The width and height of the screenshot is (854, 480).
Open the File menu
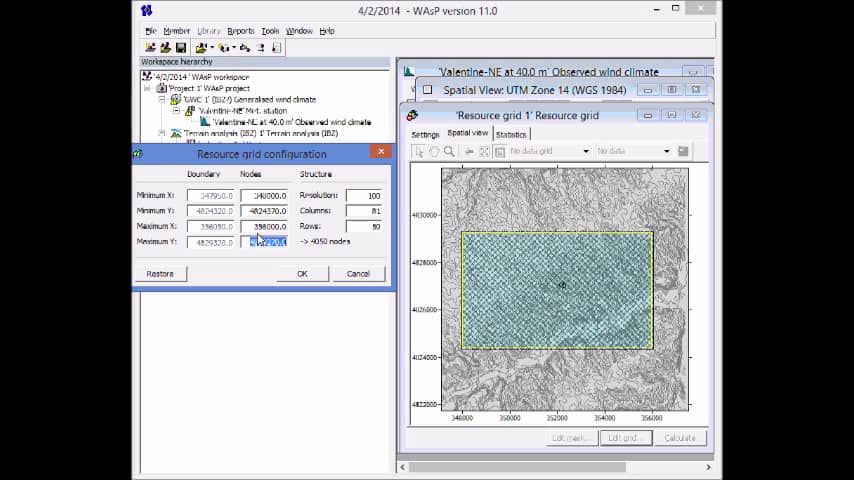pyautogui.click(x=151, y=31)
